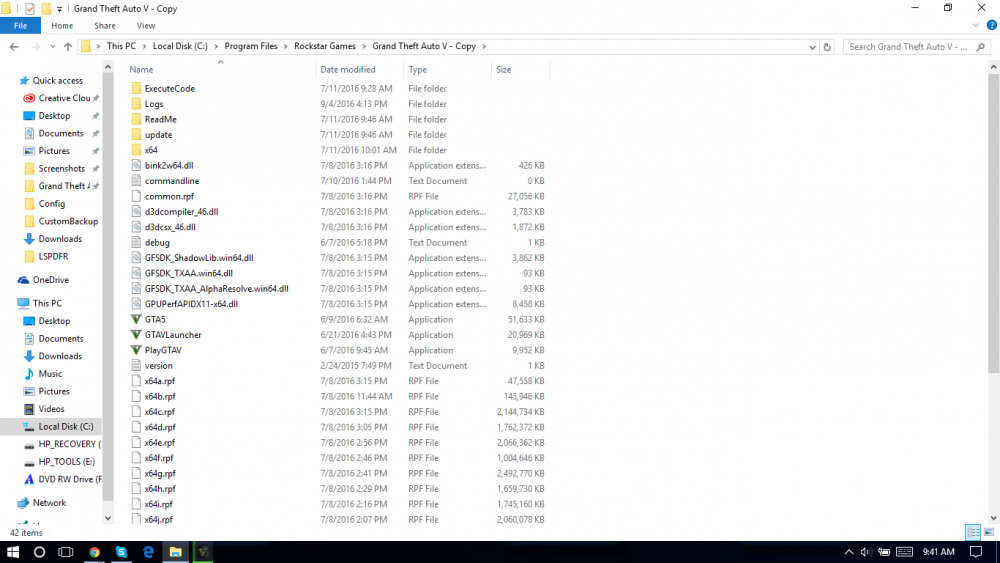
Task: Show hidden system tray icons
Action: [849, 552]
